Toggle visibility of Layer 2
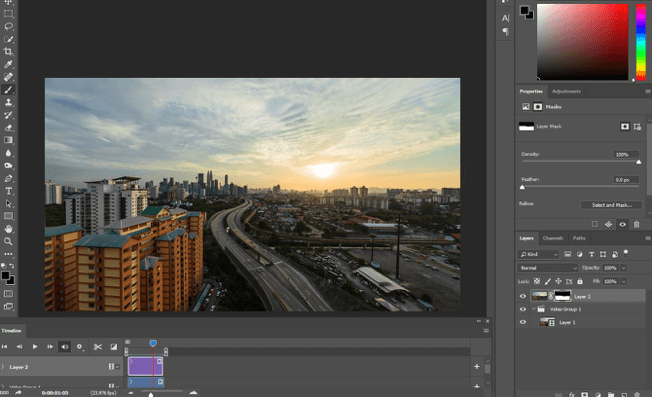 [523, 296]
